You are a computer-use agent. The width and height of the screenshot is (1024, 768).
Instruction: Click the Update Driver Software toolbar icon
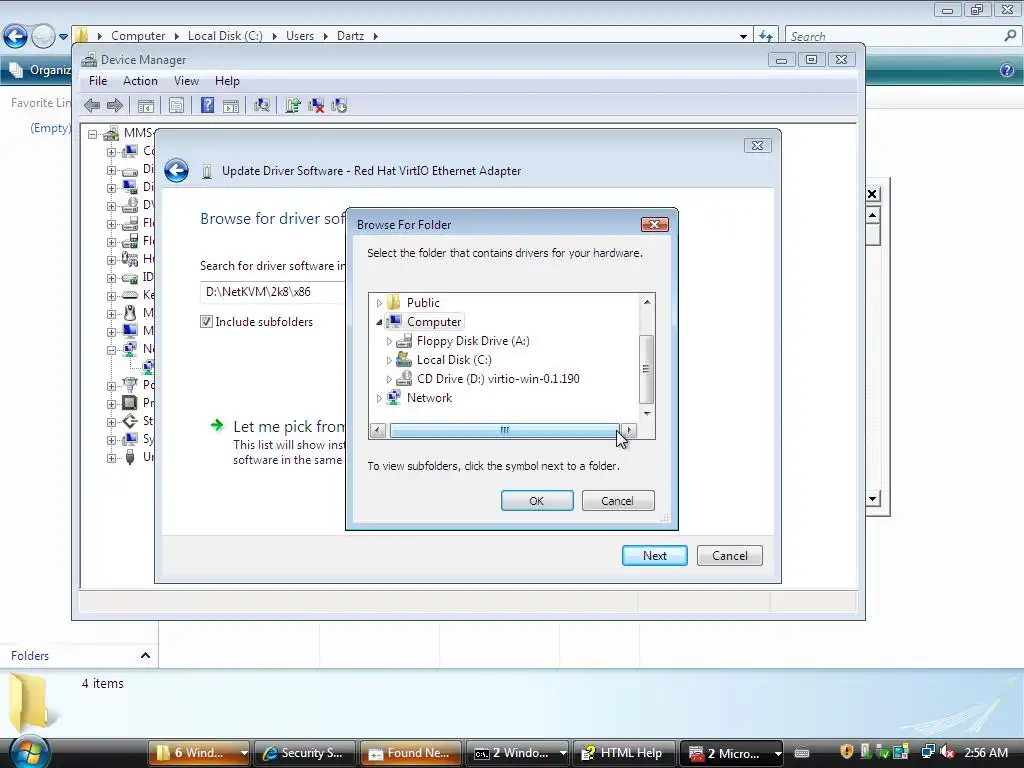click(293, 105)
